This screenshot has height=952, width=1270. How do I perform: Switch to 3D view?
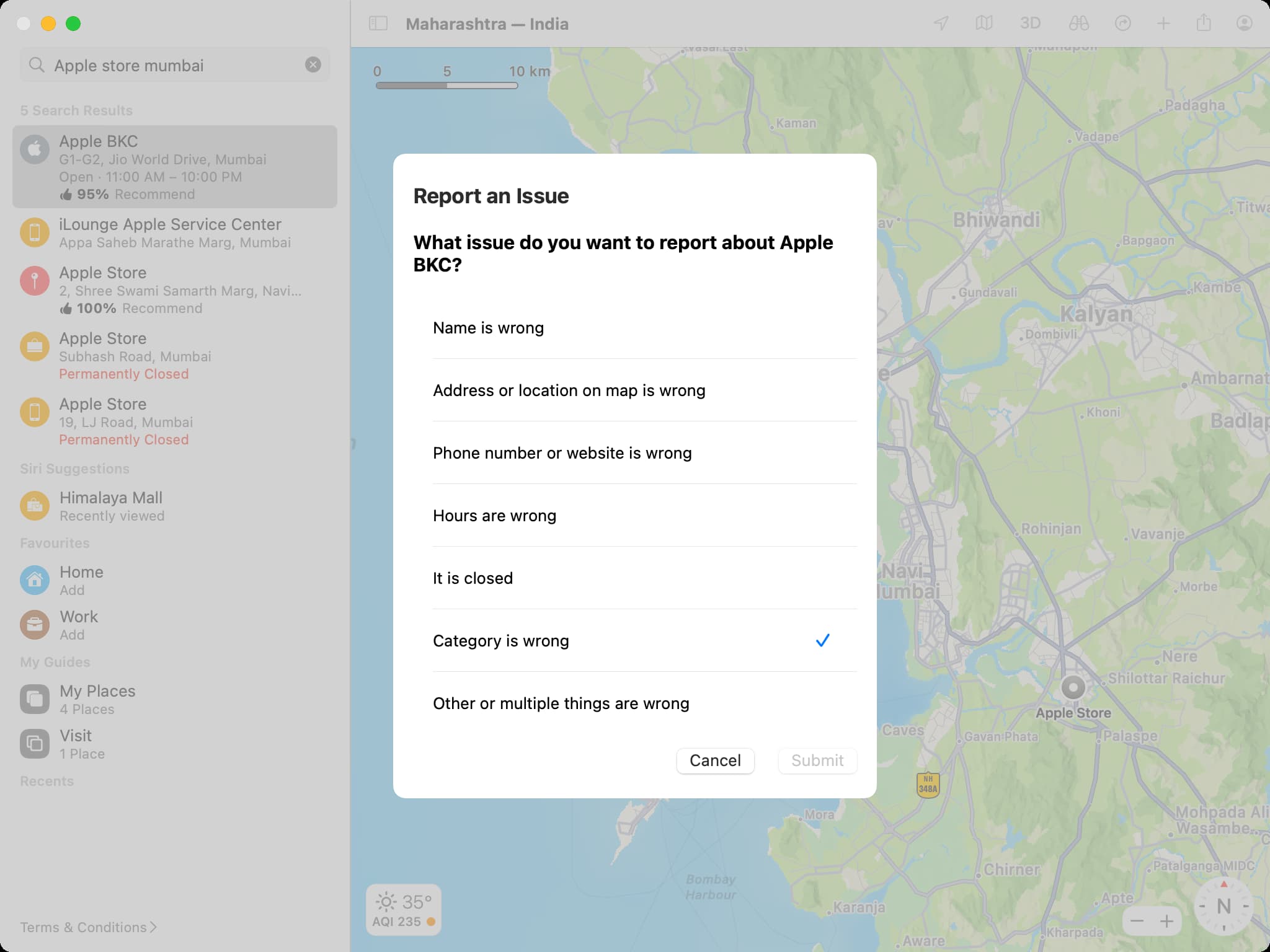click(1030, 24)
